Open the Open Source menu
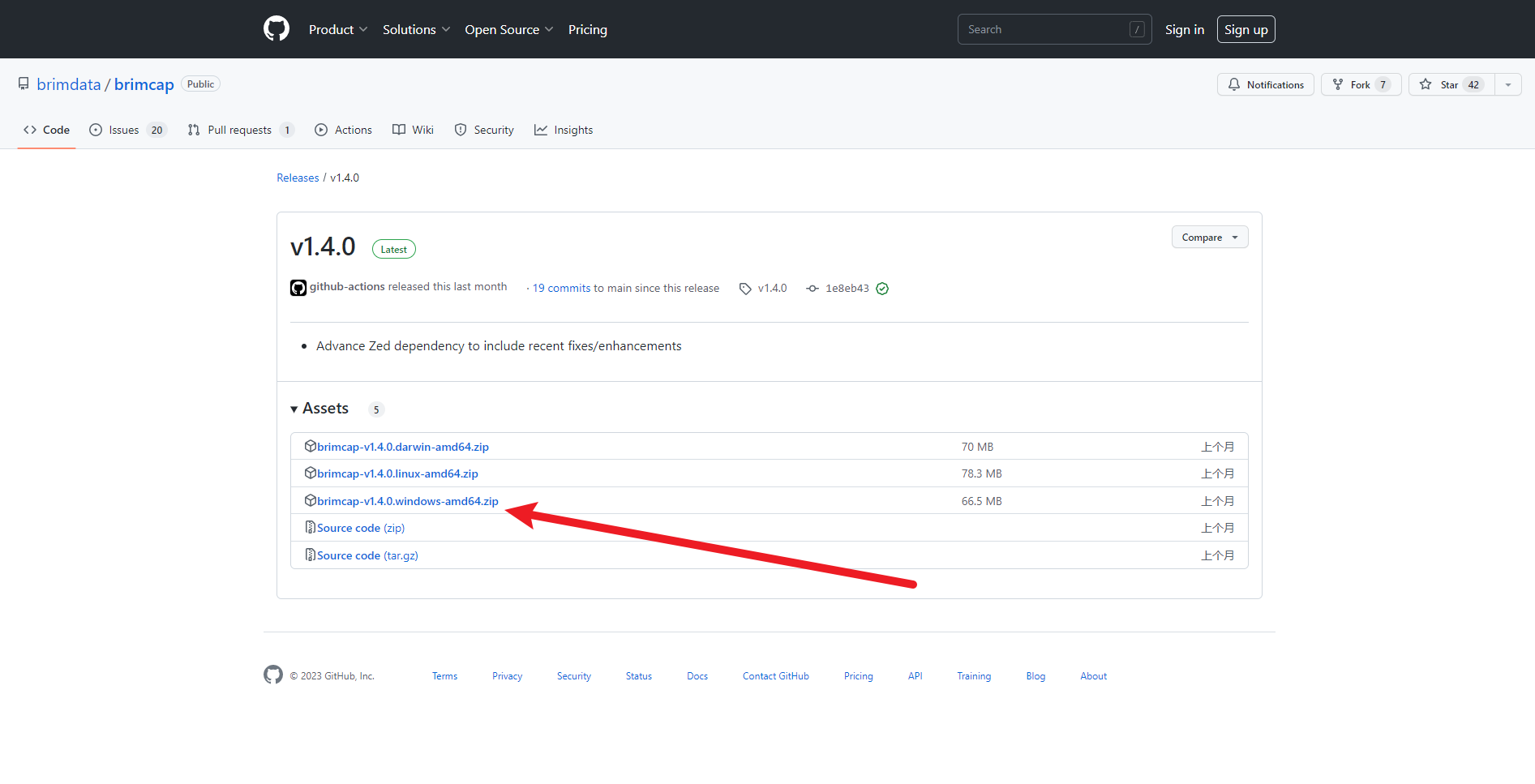The width and height of the screenshot is (1535, 784). point(509,29)
